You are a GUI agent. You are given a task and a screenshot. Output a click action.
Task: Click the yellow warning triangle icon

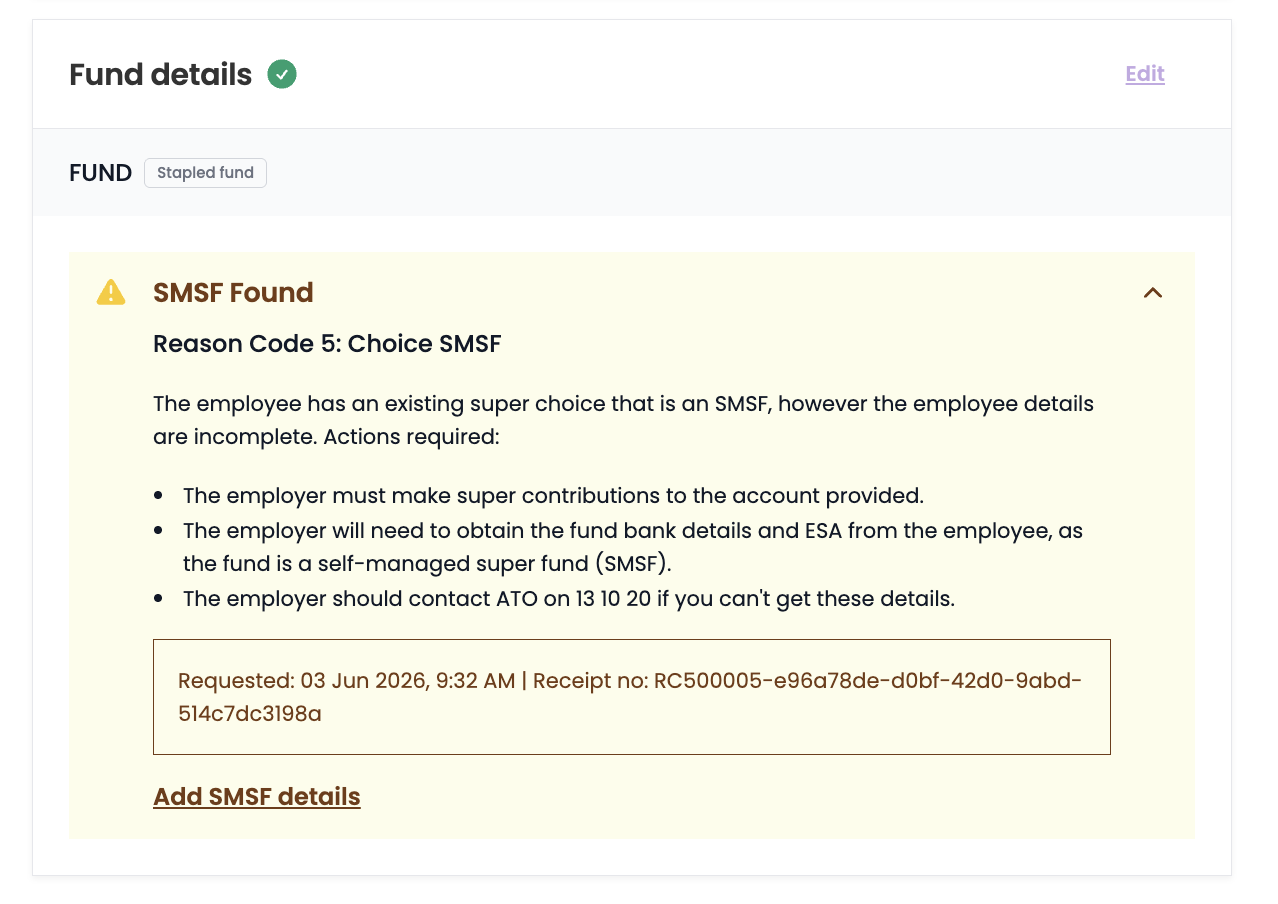[111, 292]
